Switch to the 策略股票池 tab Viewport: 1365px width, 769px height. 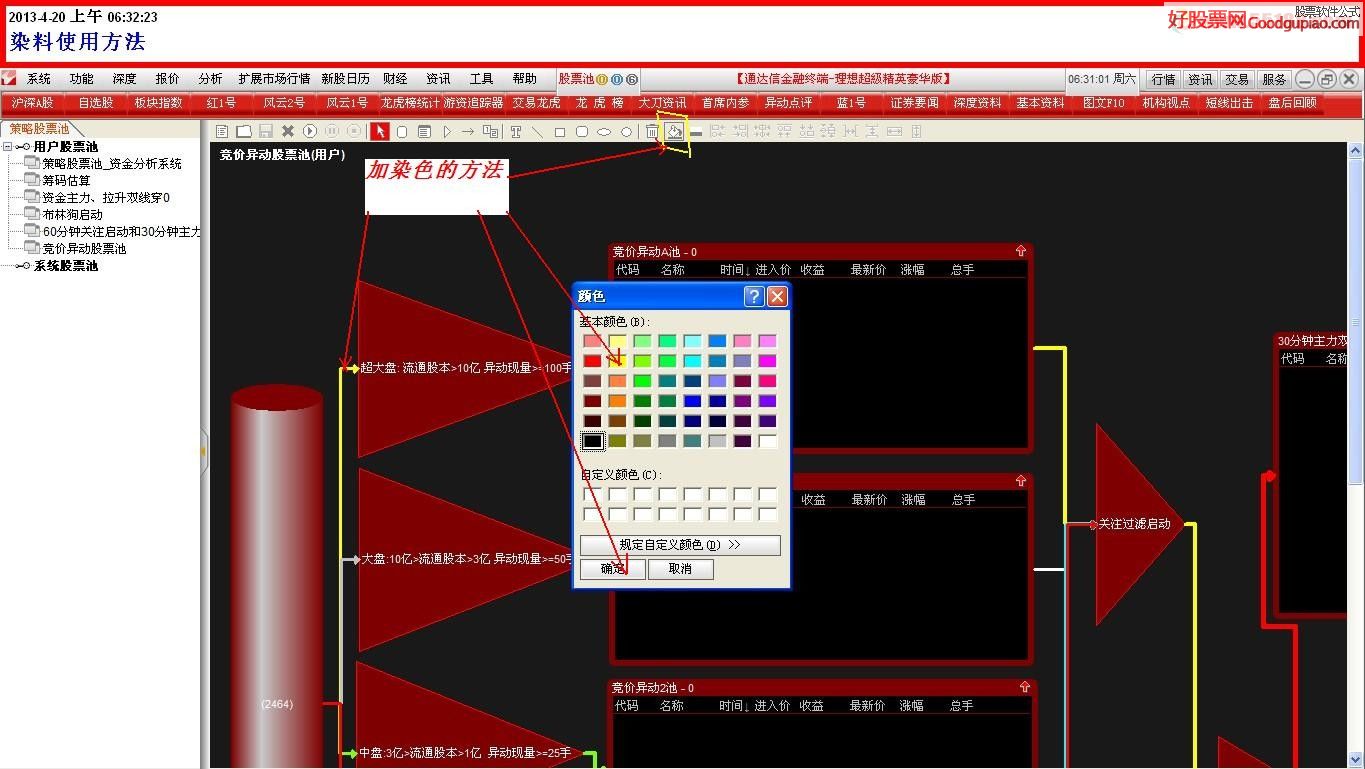point(40,129)
